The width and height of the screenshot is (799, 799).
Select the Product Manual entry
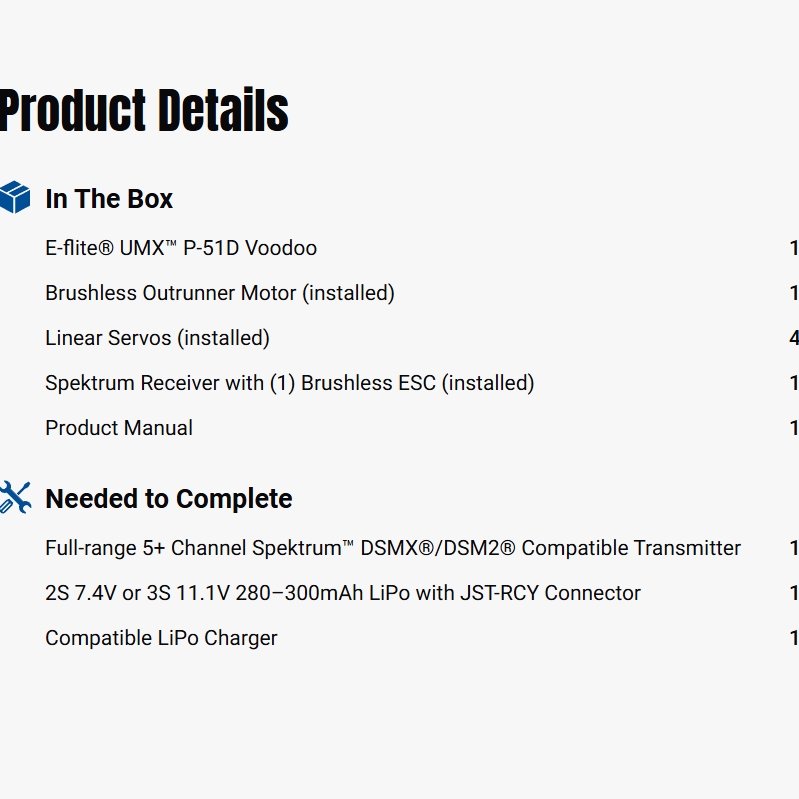(x=119, y=428)
